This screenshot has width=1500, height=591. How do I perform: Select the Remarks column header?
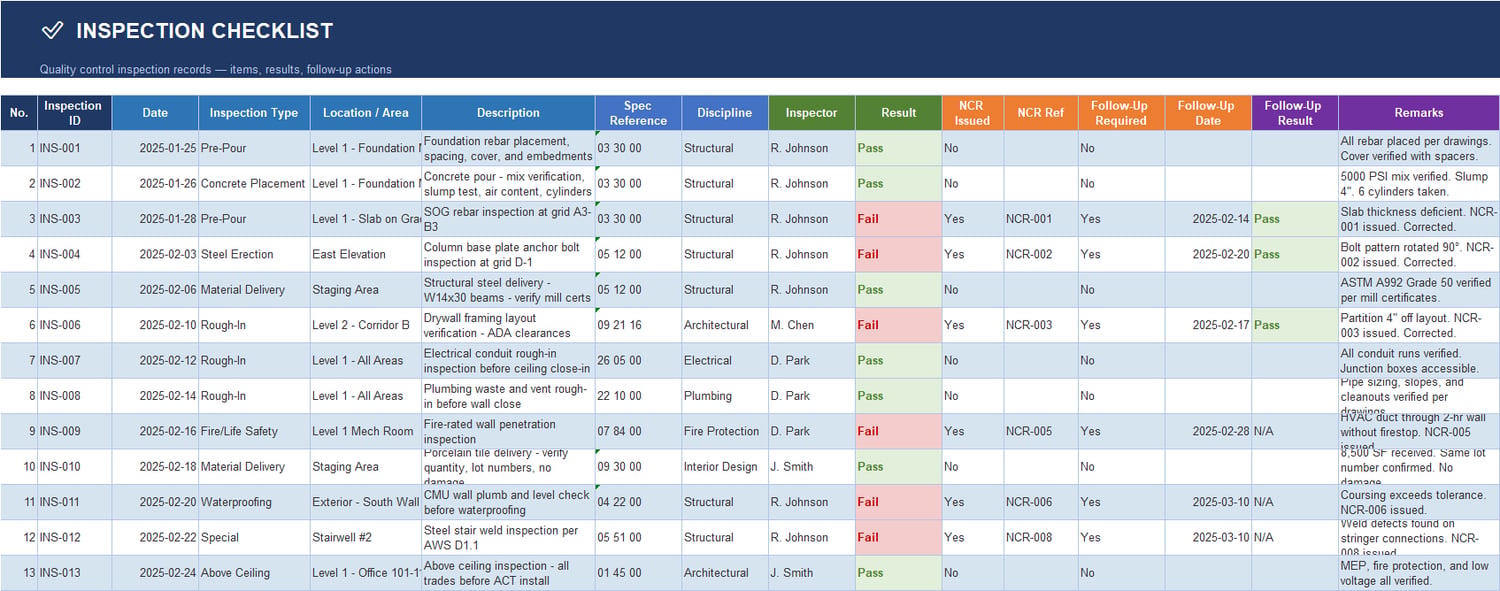pyautogui.click(x=1419, y=113)
